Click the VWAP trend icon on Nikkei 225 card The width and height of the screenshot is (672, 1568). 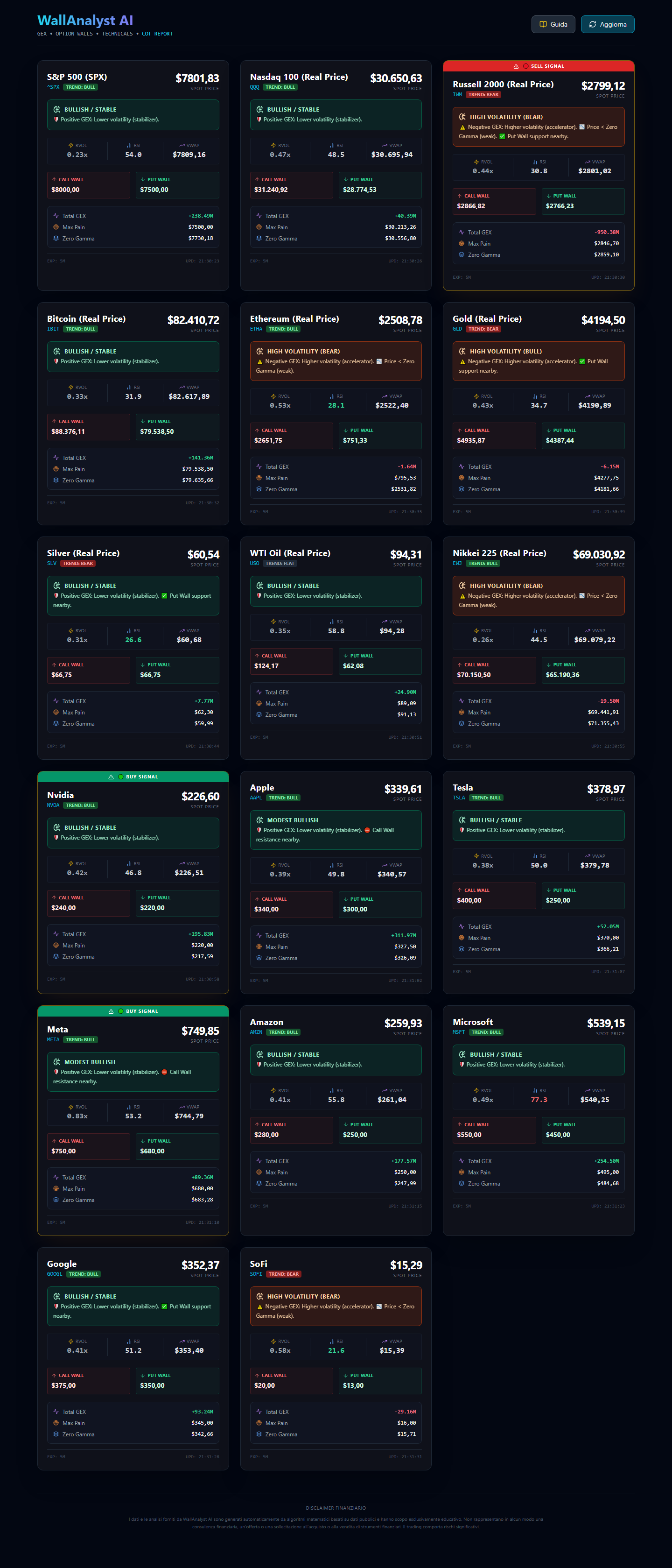point(588,630)
